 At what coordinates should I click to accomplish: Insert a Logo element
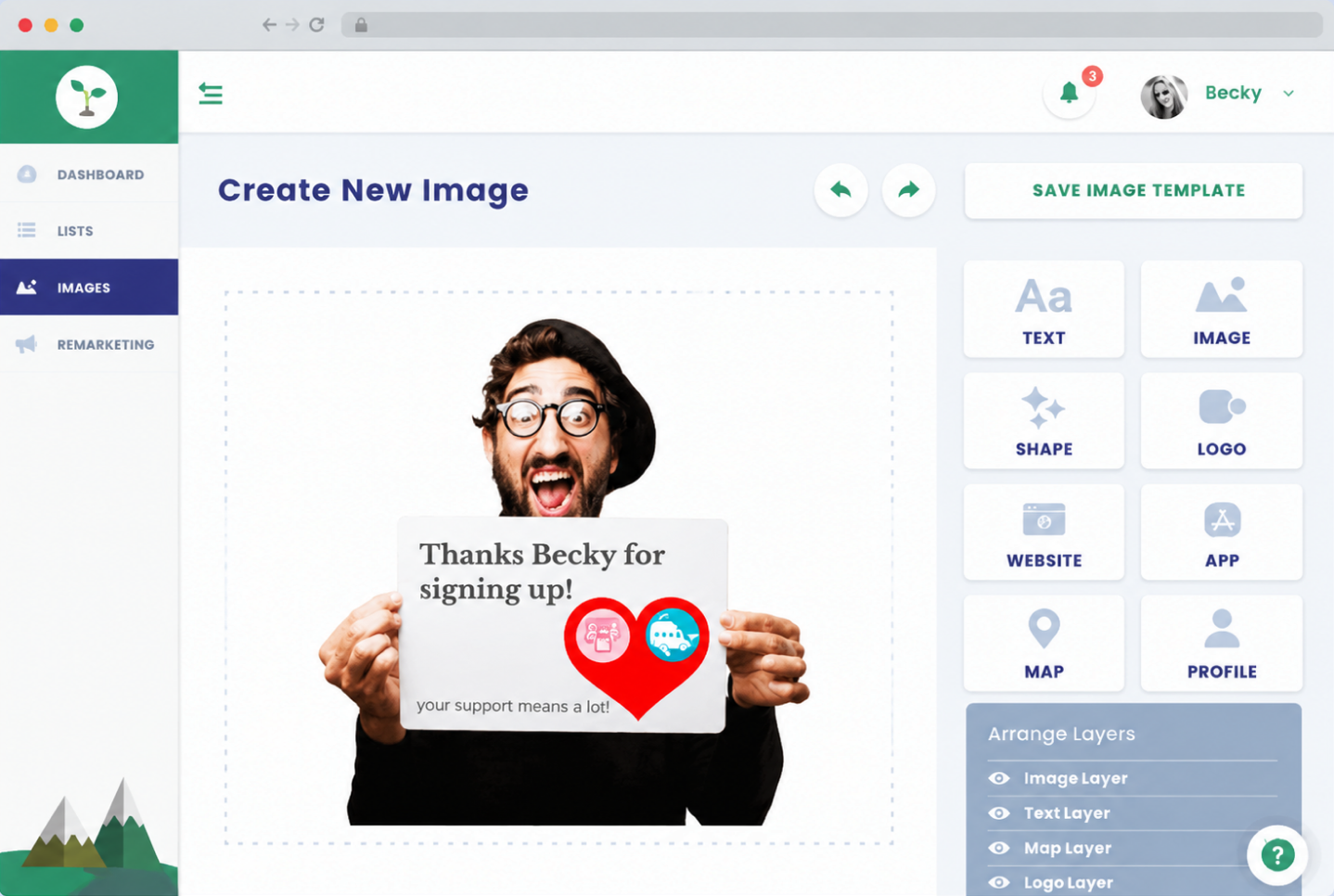pyautogui.click(x=1222, y=420)
